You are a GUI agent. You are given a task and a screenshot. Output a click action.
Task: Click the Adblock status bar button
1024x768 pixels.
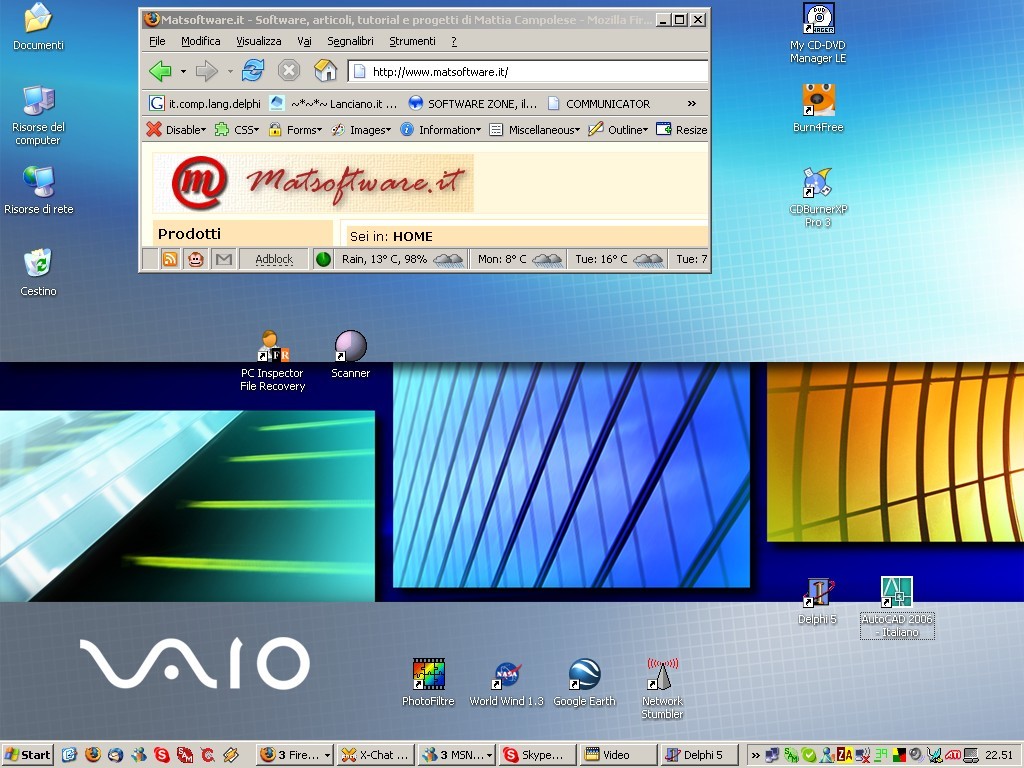coord(274,259)
